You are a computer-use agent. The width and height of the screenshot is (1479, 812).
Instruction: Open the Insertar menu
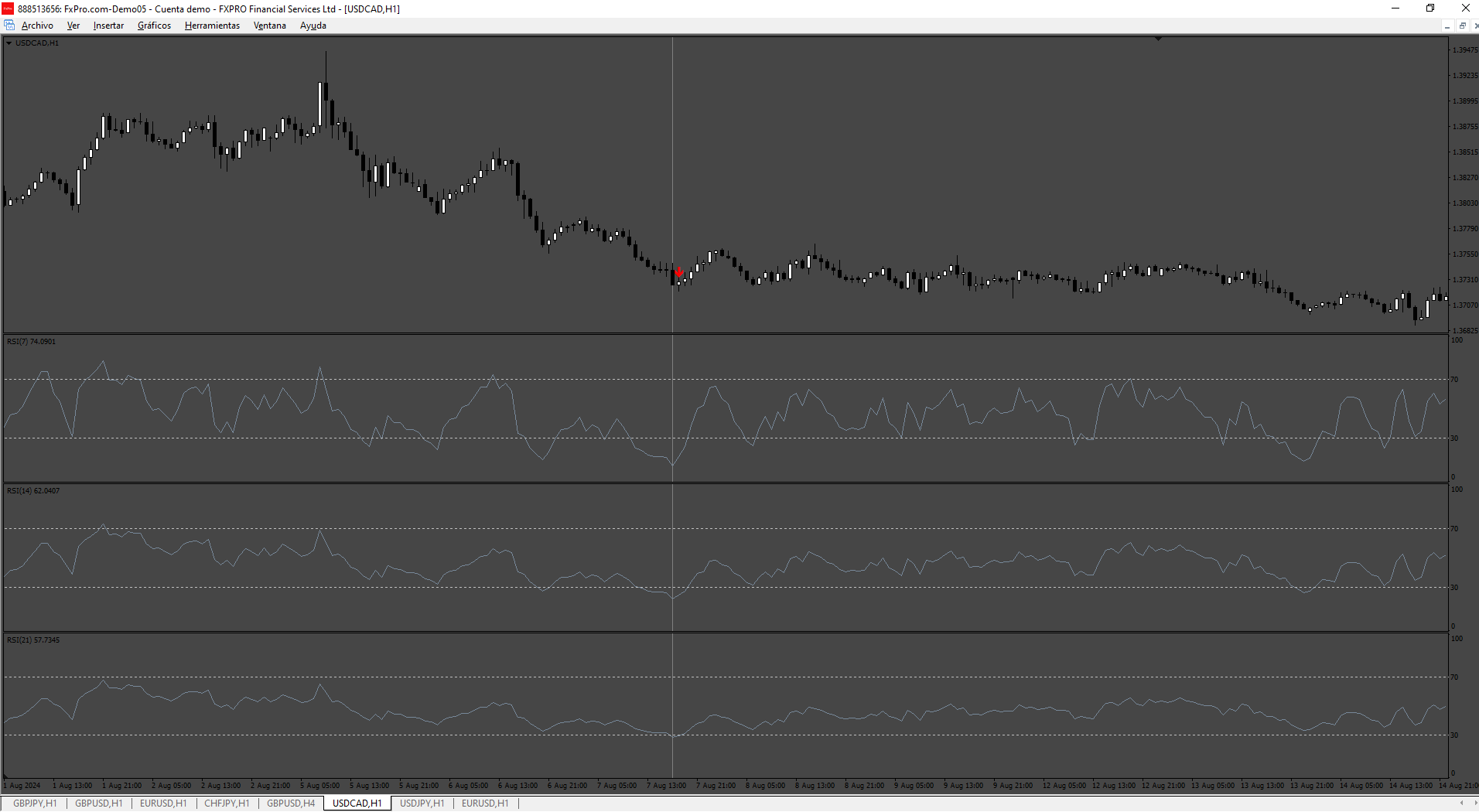tap(108, 26)
